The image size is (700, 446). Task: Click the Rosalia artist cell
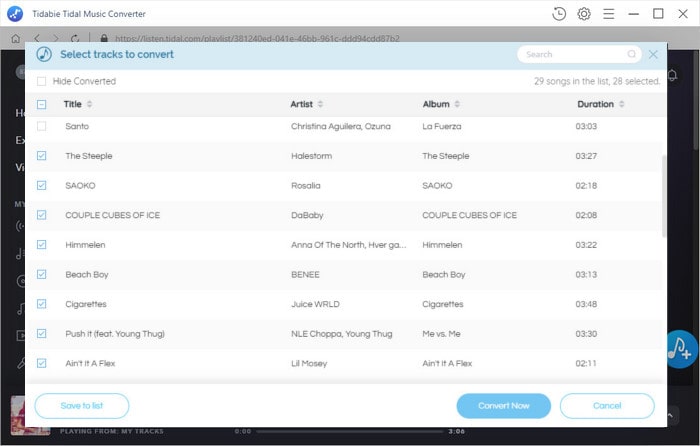coord(305,185)
